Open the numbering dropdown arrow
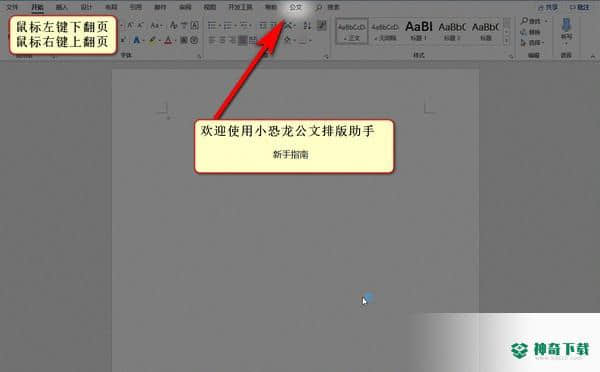600x372 pixels. tap(235, 26)
